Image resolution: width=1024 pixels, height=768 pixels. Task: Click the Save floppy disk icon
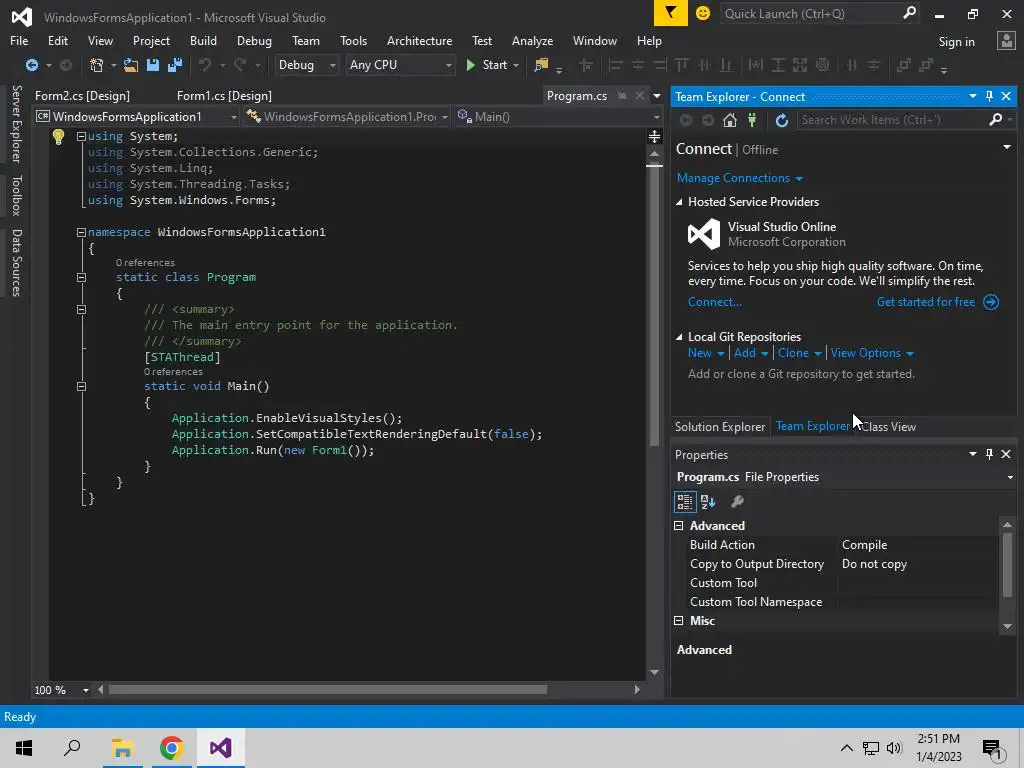pos(153,65)
